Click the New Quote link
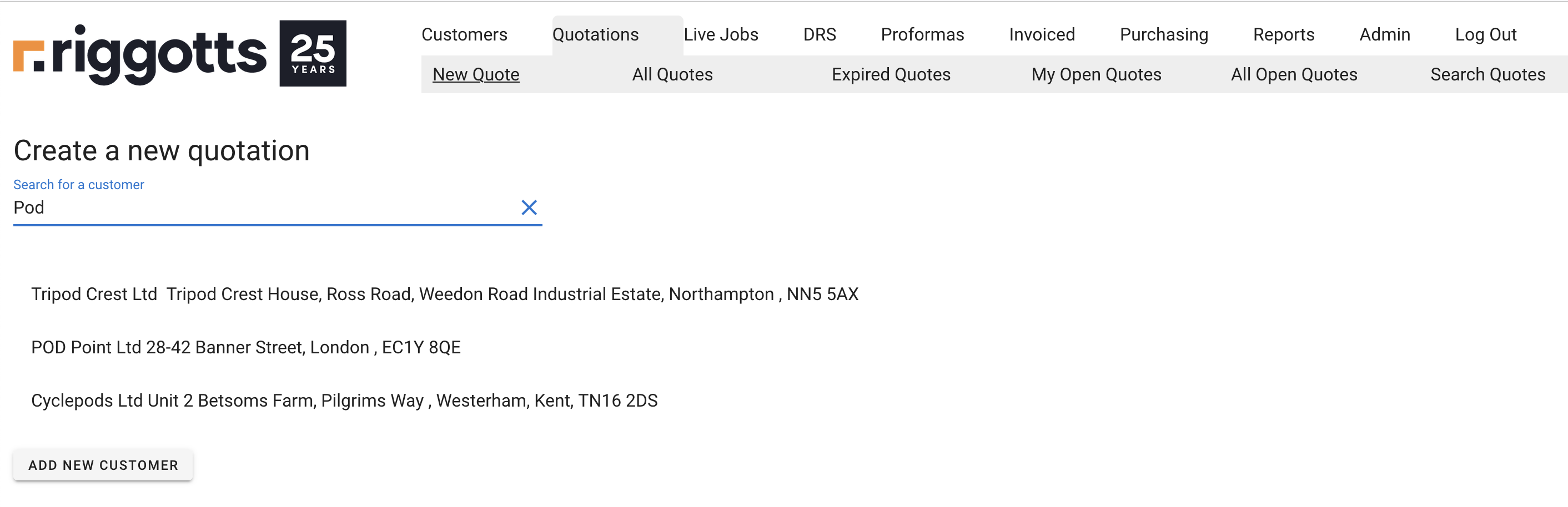The height and width of the screenshot is (507, 1568). (475, 75)
